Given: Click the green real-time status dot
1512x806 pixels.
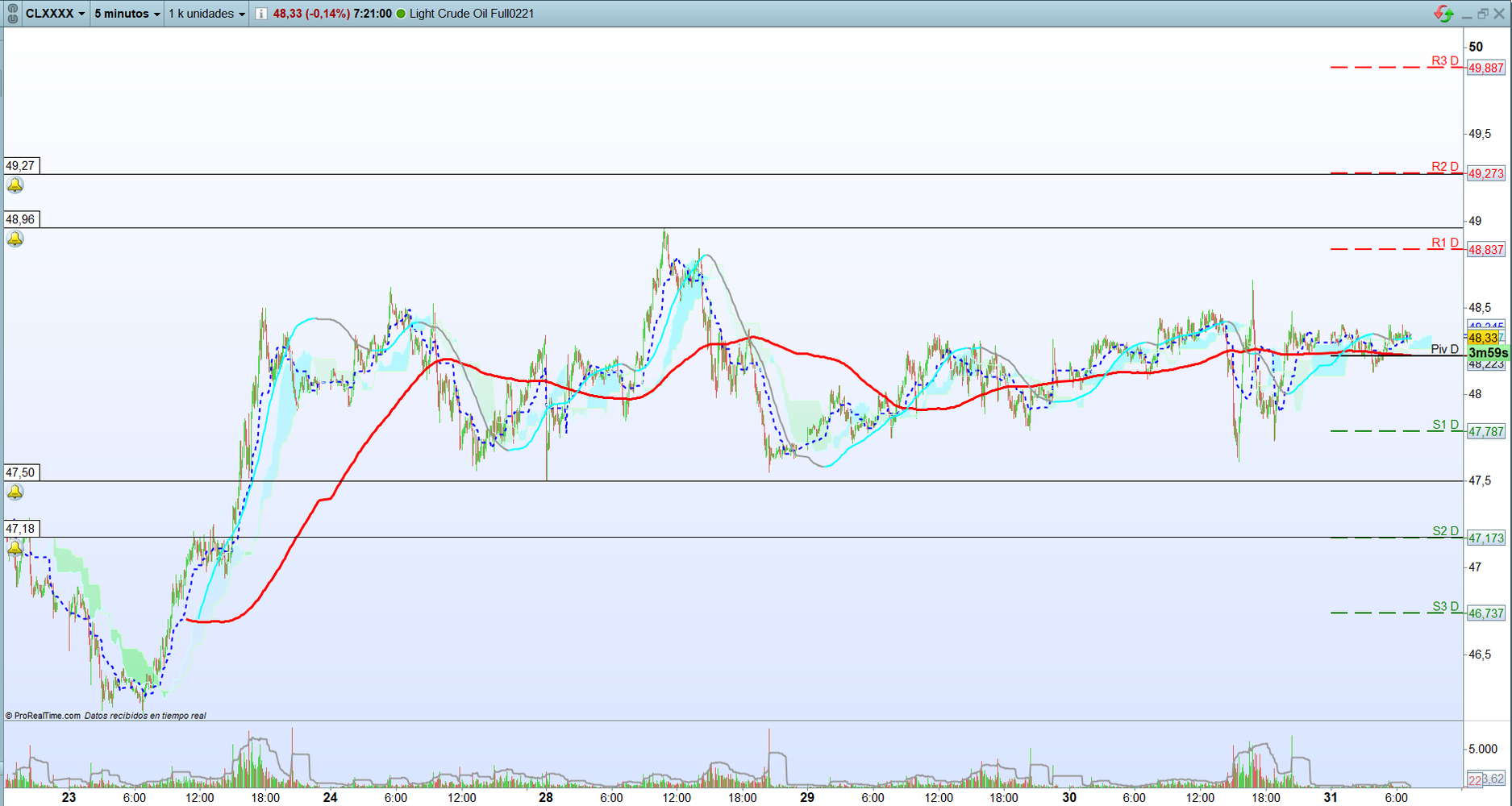Looking at the screenshot, I should (401, 14).
